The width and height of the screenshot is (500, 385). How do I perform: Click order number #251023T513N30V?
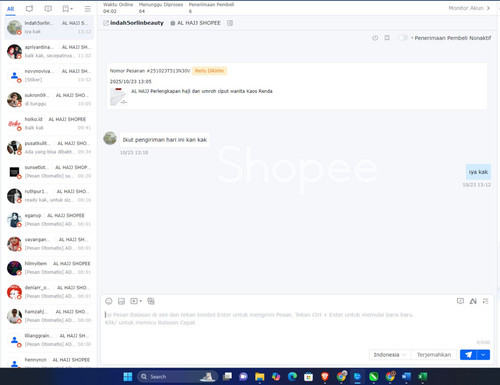click(168, 71)
